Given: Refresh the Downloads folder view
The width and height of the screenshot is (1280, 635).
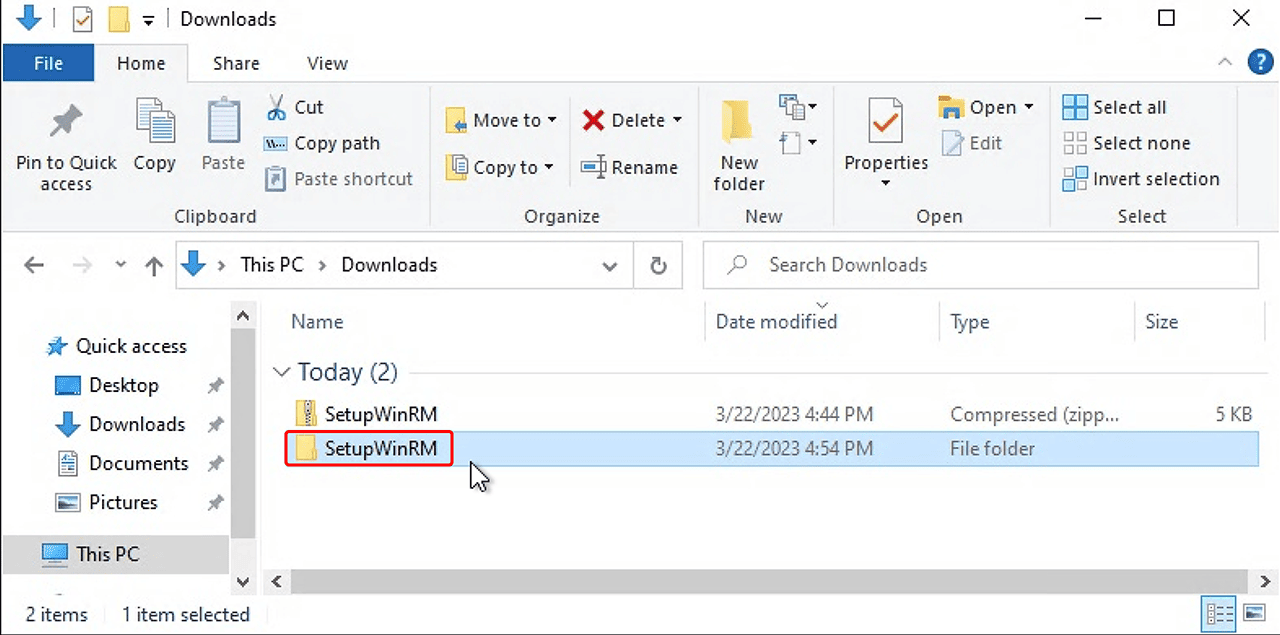Looking at the screenshot, I should coord(658,265).
